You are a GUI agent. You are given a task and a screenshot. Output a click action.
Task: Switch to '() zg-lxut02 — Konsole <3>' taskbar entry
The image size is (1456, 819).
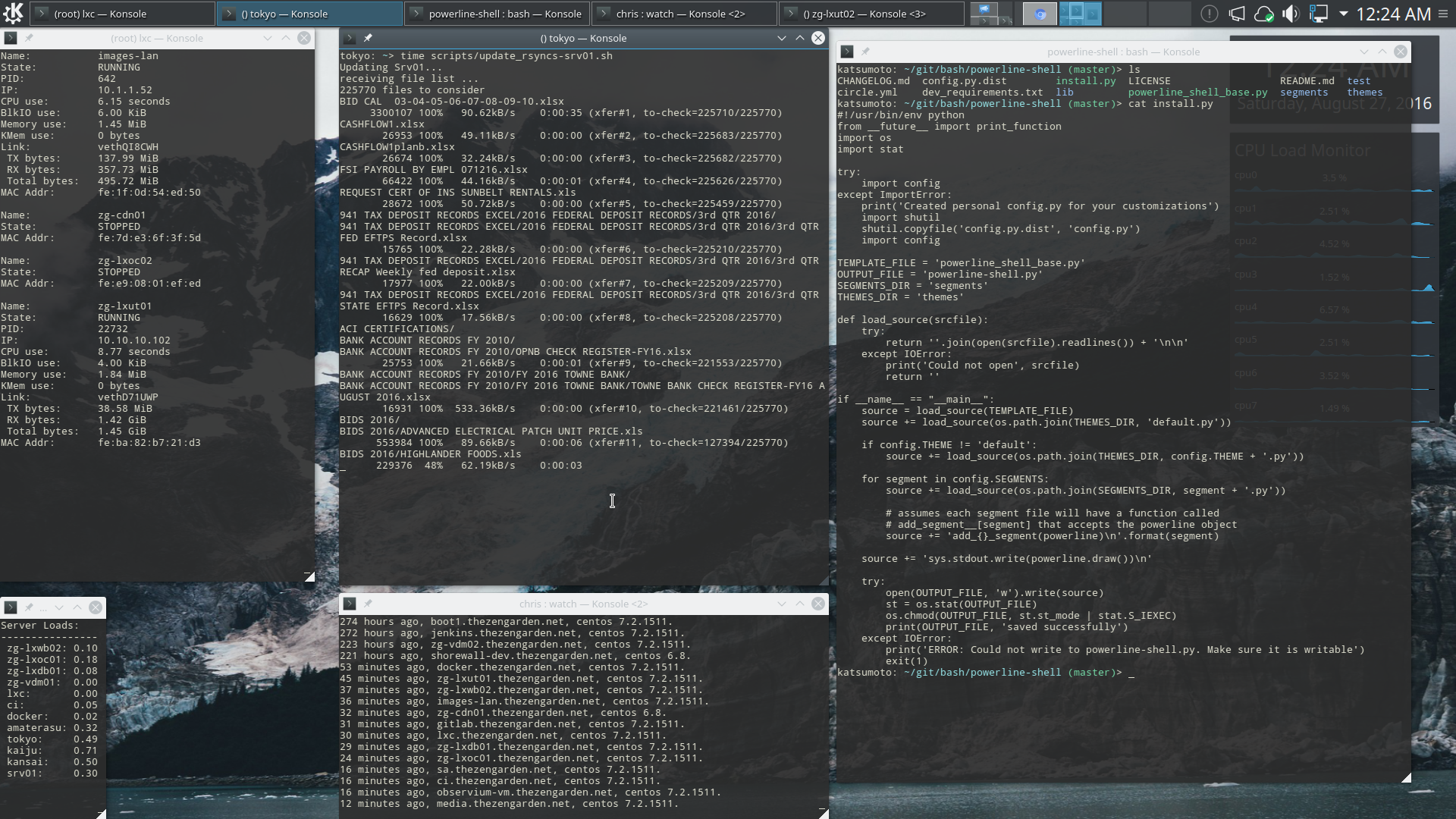click(x=871, y=14)
